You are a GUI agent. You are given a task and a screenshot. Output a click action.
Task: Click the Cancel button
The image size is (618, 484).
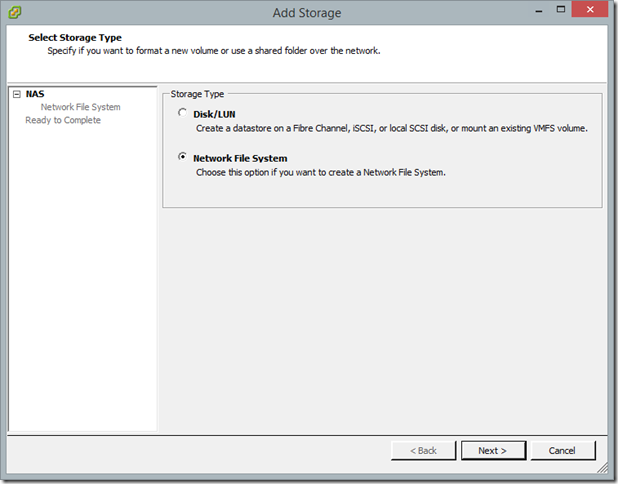point(562,450)
